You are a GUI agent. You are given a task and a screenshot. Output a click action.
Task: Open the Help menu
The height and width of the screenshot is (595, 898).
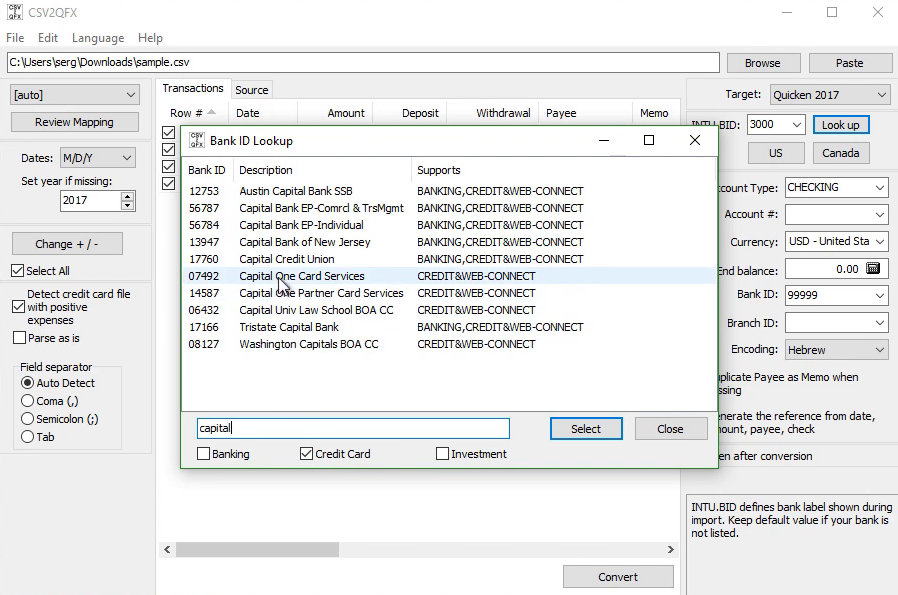(x=150, y=38)
